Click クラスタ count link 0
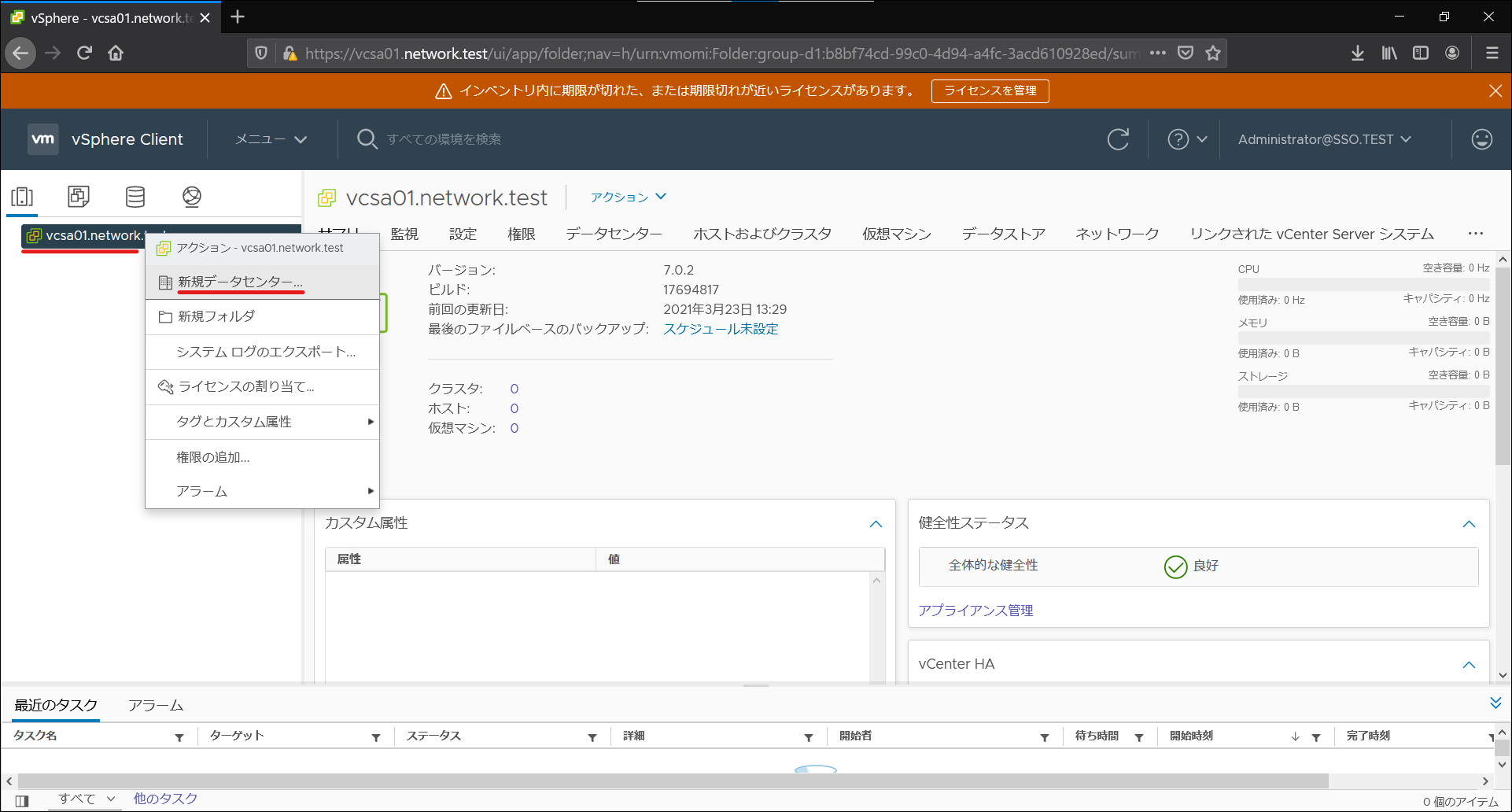 coord(514,389)
